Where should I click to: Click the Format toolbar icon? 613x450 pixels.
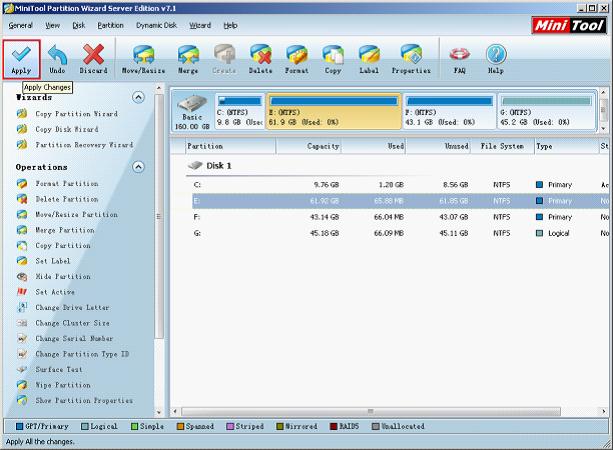296,54
